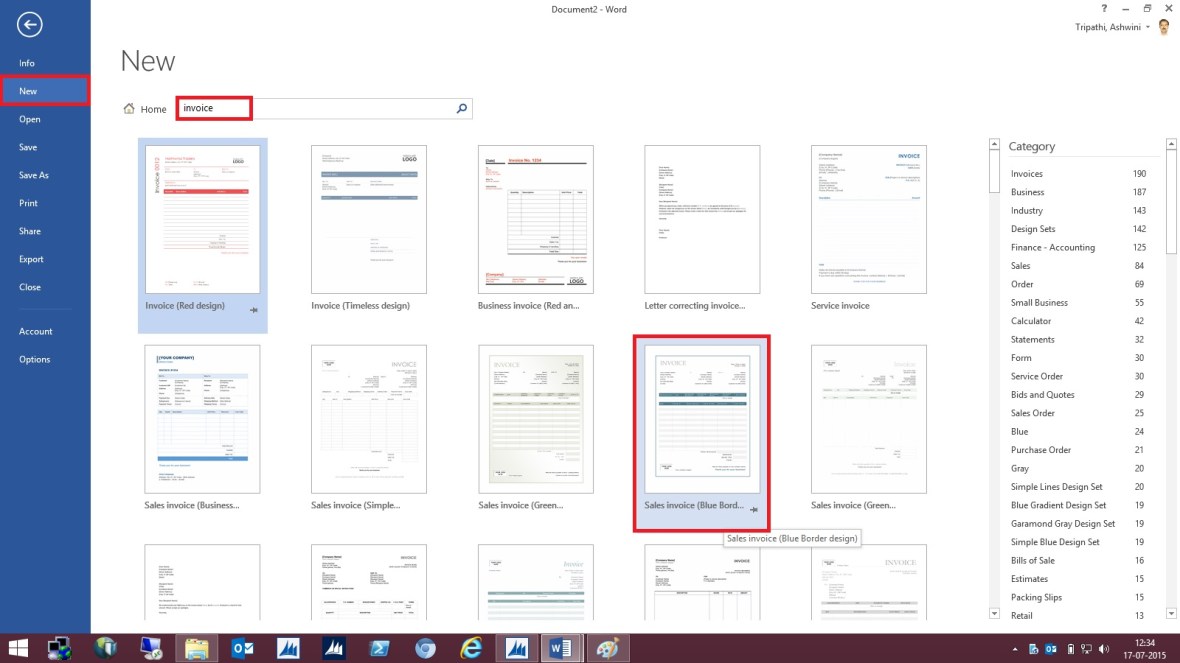Click the Home house icon above the search bar

(129, 108)
